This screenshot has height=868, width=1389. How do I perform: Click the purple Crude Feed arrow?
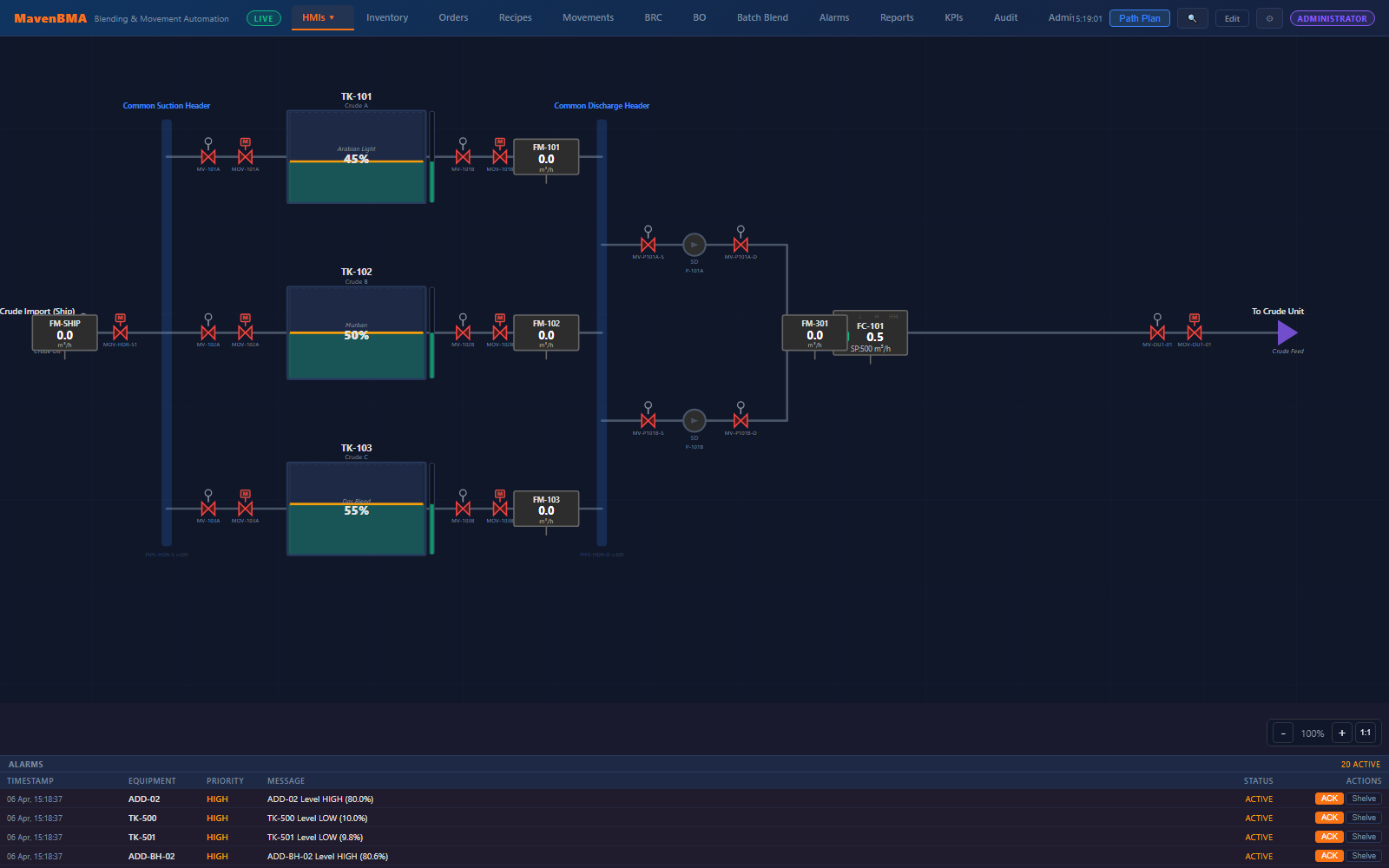click(1287, 332)
